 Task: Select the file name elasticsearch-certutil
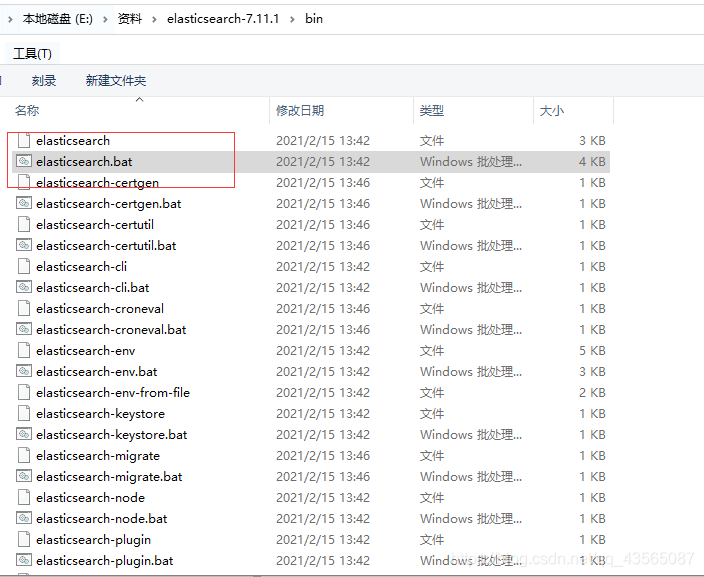(x=95, y=225)
